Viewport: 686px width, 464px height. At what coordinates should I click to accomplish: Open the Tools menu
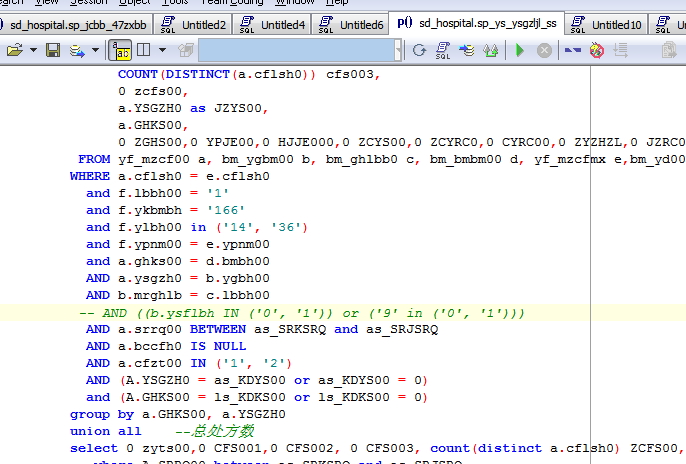[x=175, y=2]
